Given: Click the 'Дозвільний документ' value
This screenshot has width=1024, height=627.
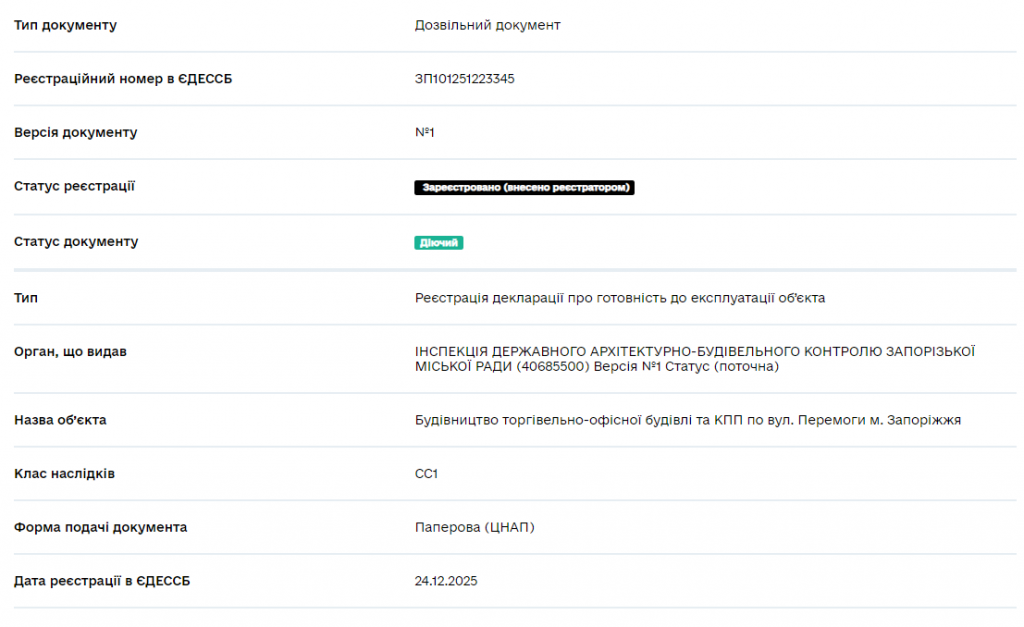Looking at the screenshot, I should click(487, 25).
